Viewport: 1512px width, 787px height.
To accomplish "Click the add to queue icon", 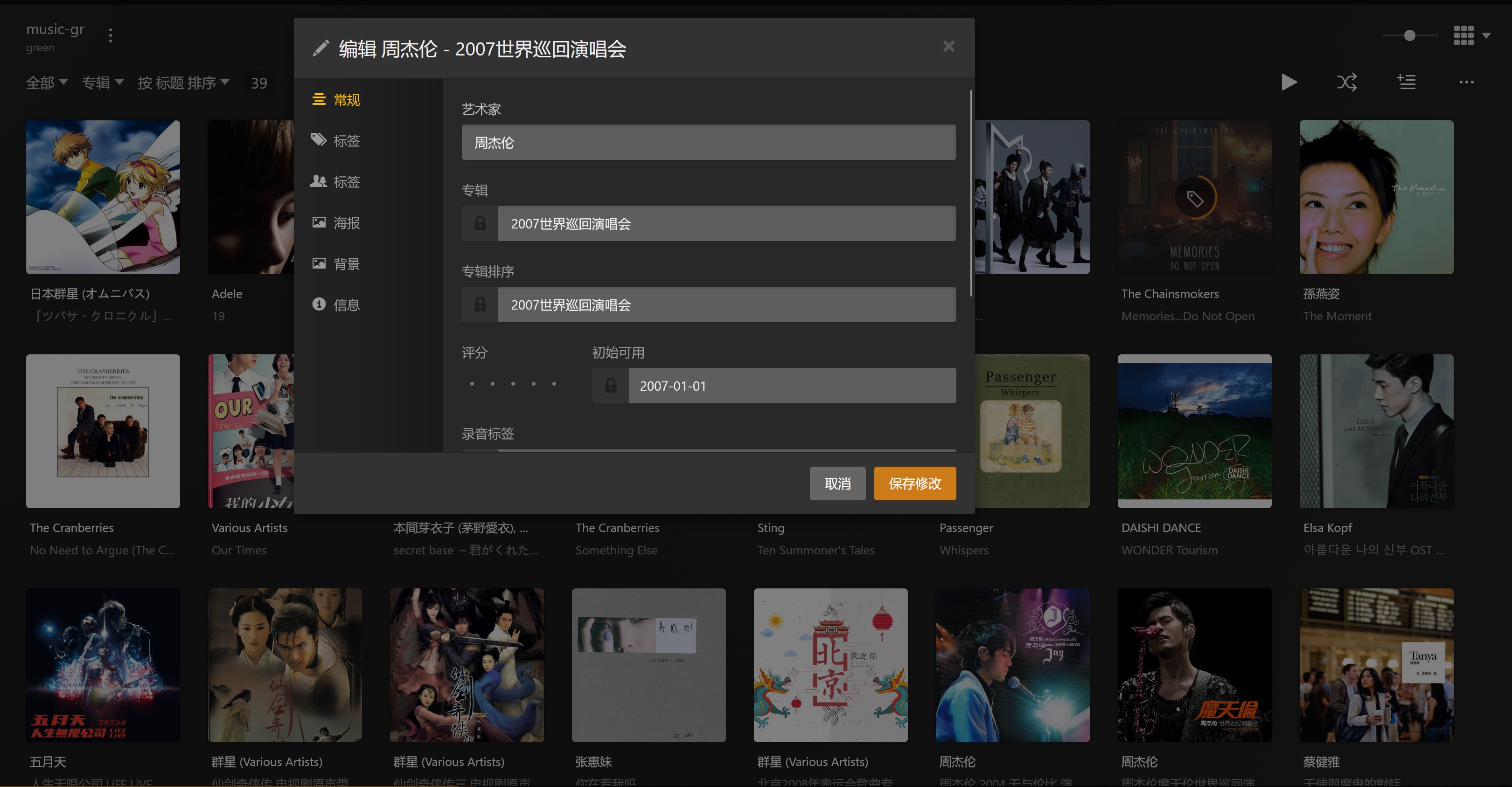I will [x=1406, y=82].
